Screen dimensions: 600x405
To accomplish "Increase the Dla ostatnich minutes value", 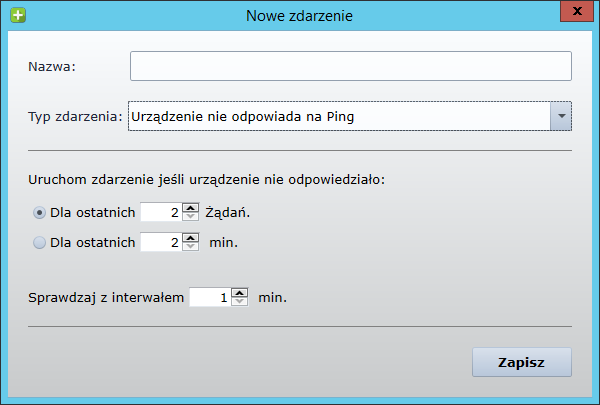I will tap(191, 237).
